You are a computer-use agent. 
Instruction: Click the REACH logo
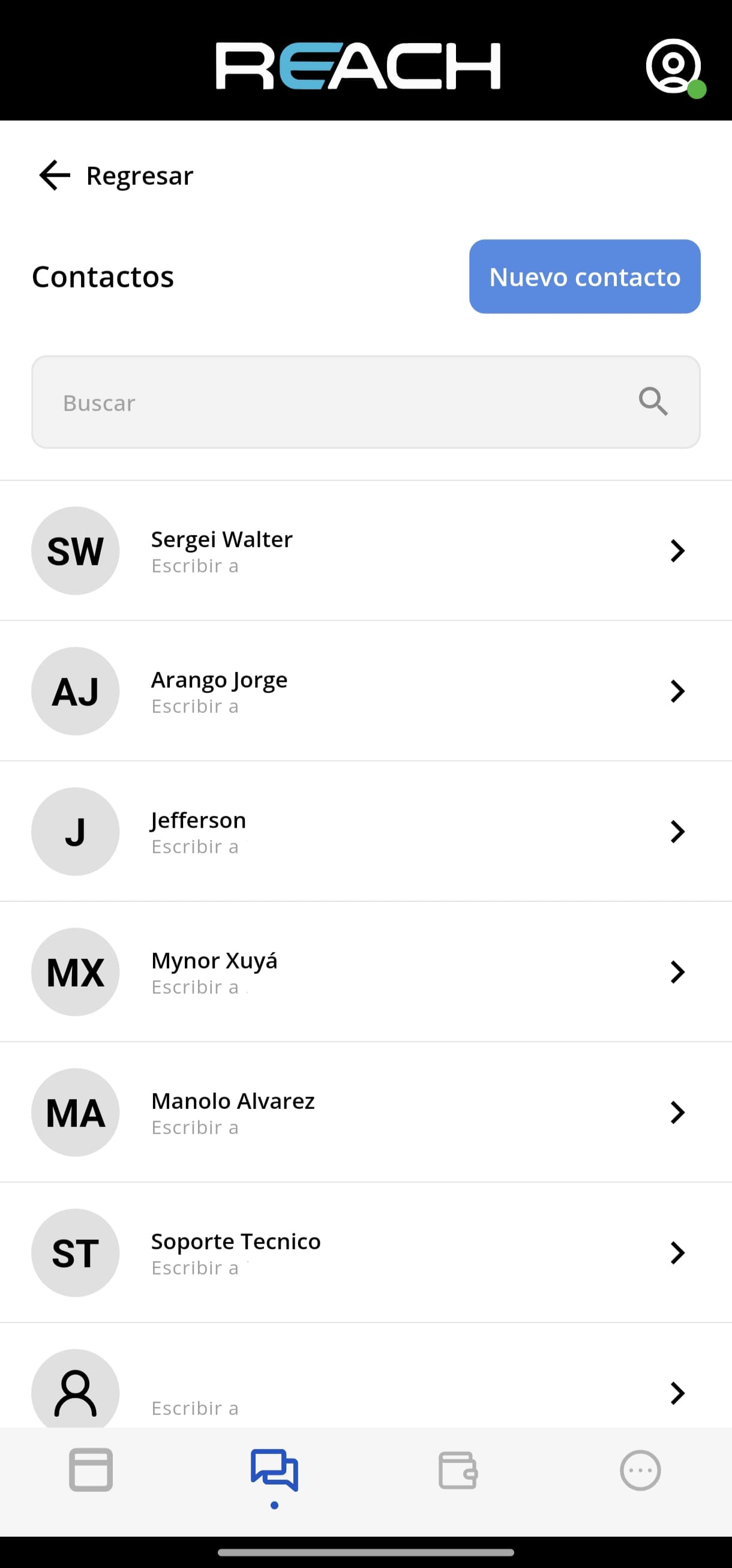point(358,66)
